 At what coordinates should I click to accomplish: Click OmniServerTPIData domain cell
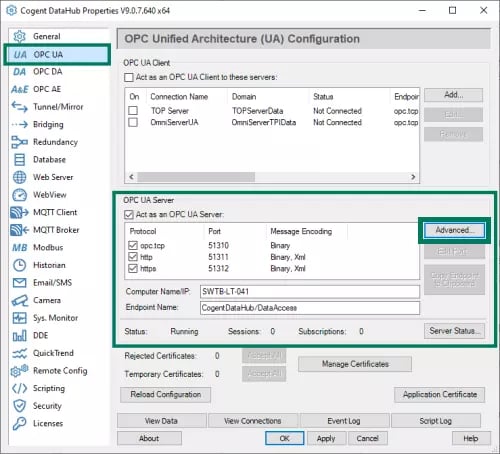point(264,122)
